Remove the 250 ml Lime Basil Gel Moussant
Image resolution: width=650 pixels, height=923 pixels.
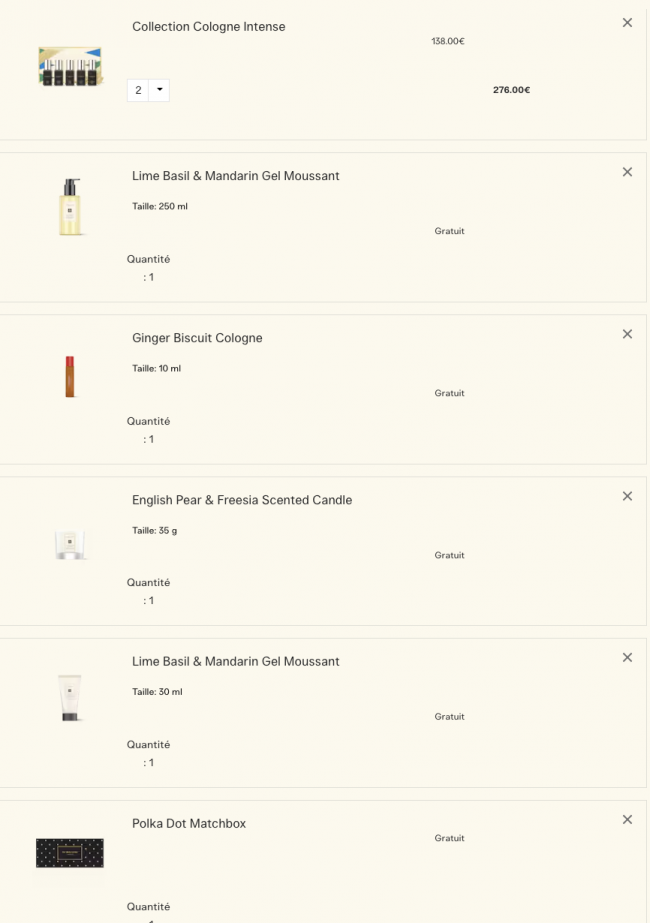point(627,172)
